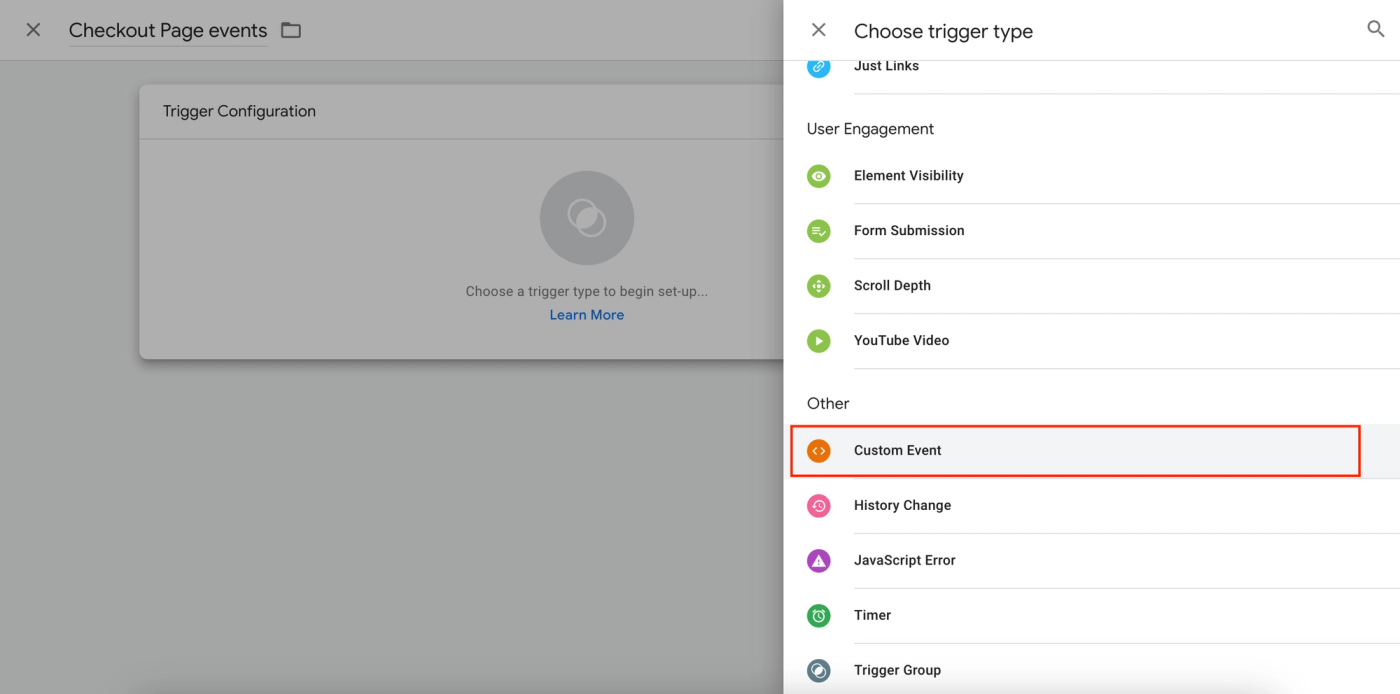Click the Form Submission green icon
The width and height of the screenshot is (1400, 694).
819,231
